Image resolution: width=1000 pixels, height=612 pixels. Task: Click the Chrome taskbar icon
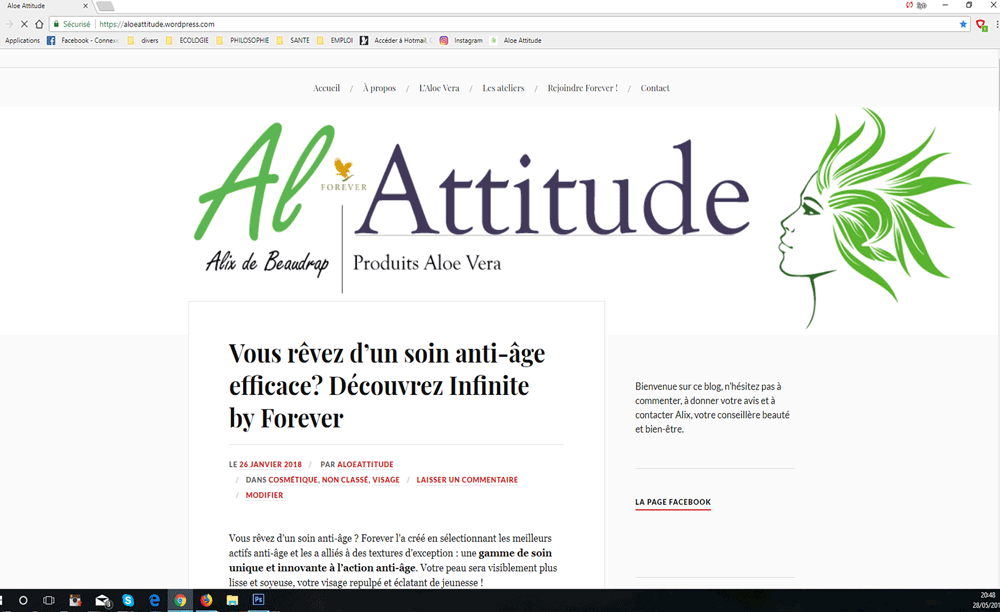click(180, 600)
